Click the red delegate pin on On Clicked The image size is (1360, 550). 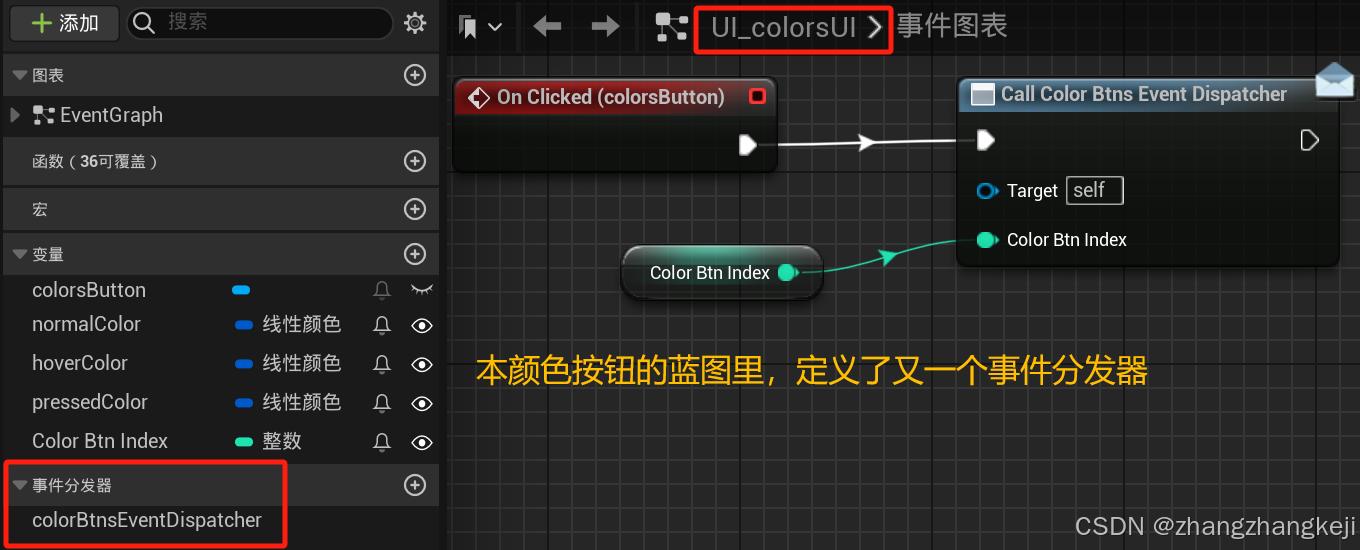coord(758,96)
